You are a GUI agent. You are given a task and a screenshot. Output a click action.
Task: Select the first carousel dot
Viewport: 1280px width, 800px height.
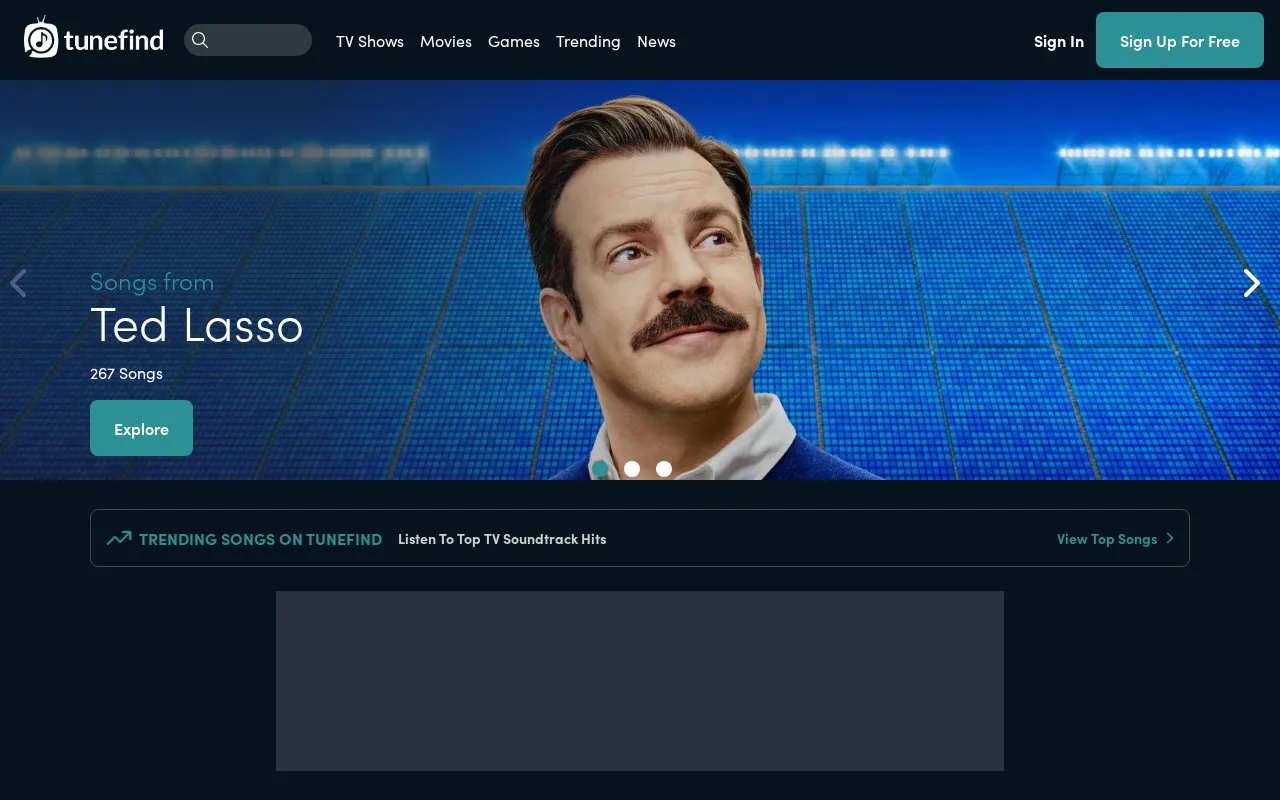[600, 469]
